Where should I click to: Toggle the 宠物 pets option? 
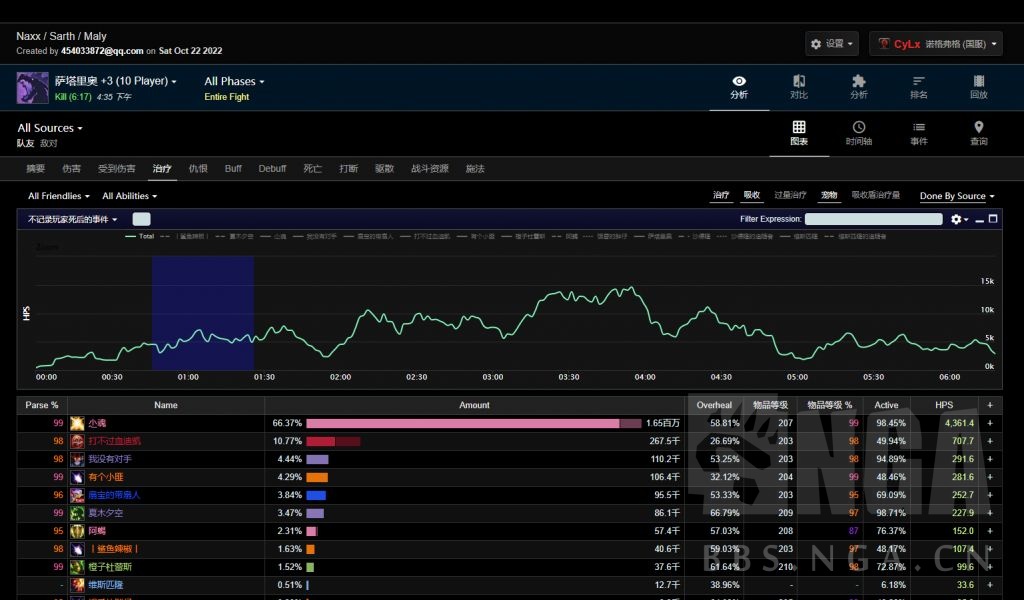point(829,196)
